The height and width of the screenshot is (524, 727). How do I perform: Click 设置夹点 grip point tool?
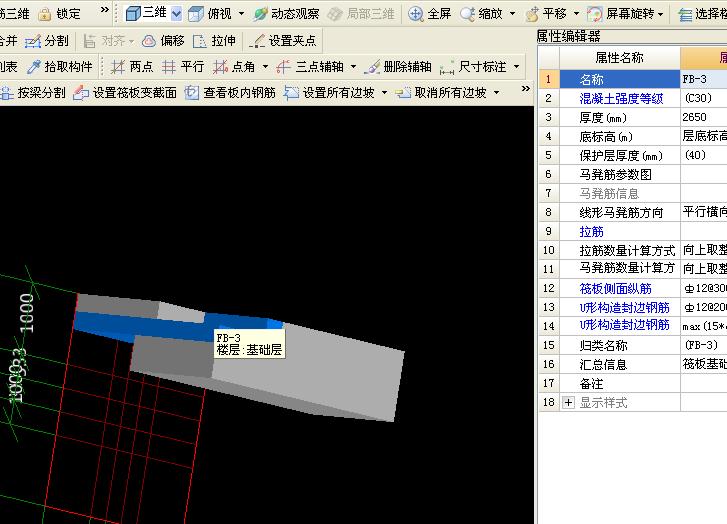pyautogui.click(x=282, y=41)
